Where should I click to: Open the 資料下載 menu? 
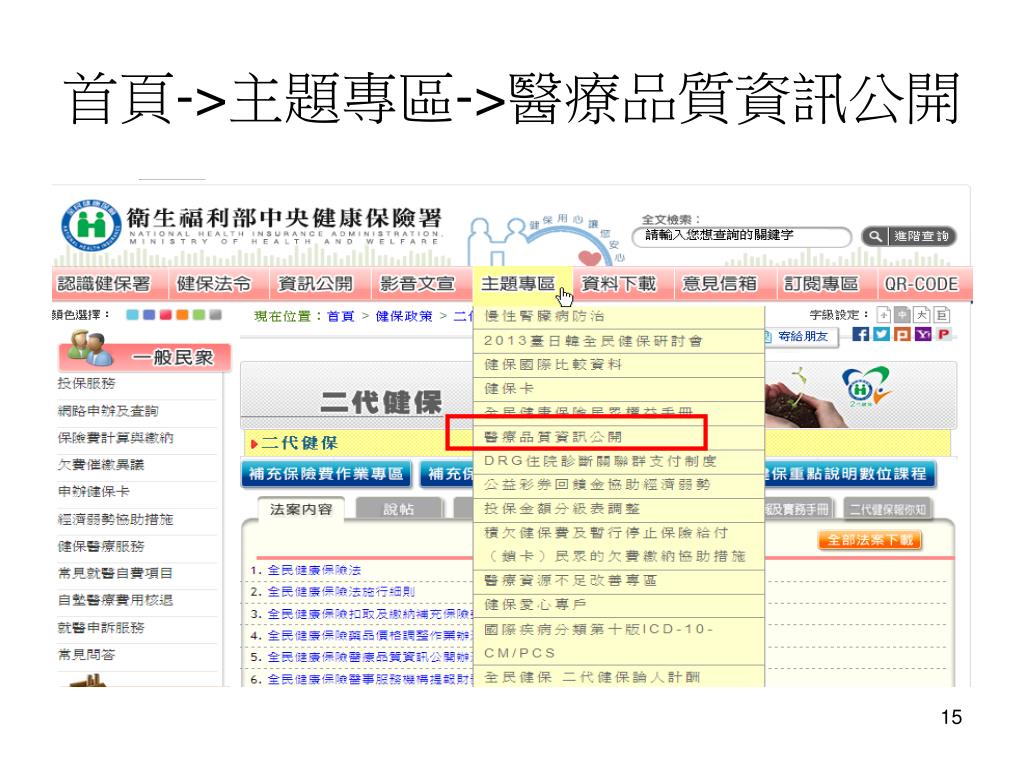[619, 283]
